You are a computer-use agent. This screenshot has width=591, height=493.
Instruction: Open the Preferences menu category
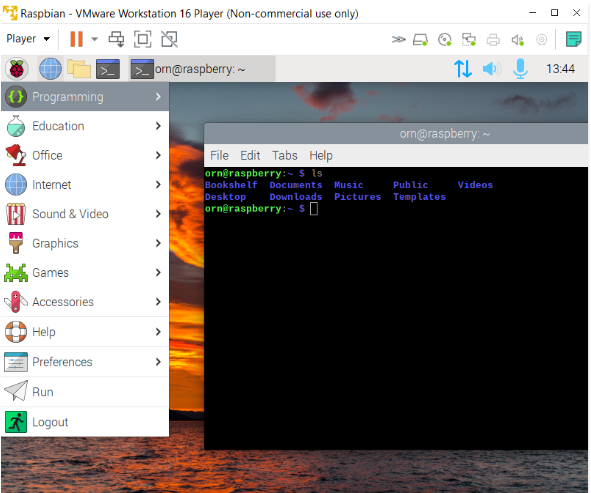click(85, 362)
